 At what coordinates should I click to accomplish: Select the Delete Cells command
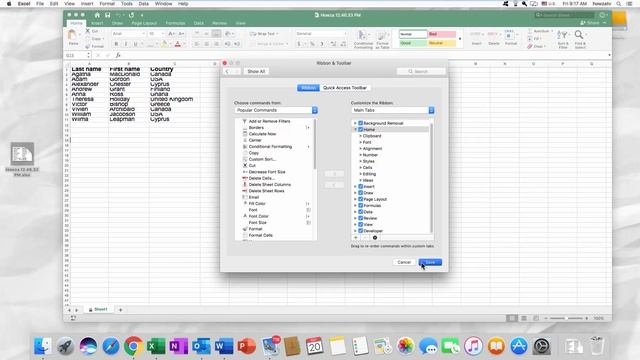(x=261, y=178)
